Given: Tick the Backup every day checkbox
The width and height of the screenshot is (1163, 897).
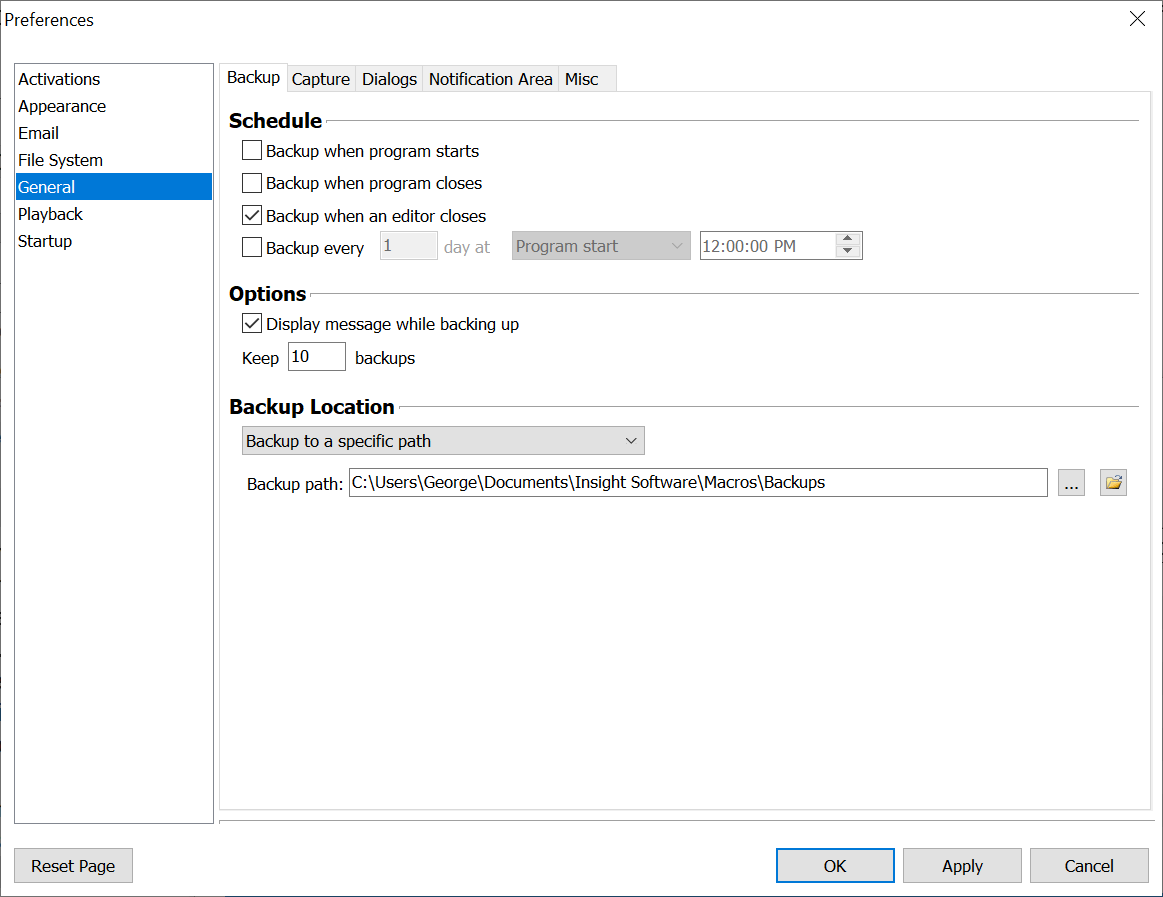Looking at the screenshot, I should click(x=252, y=248).
